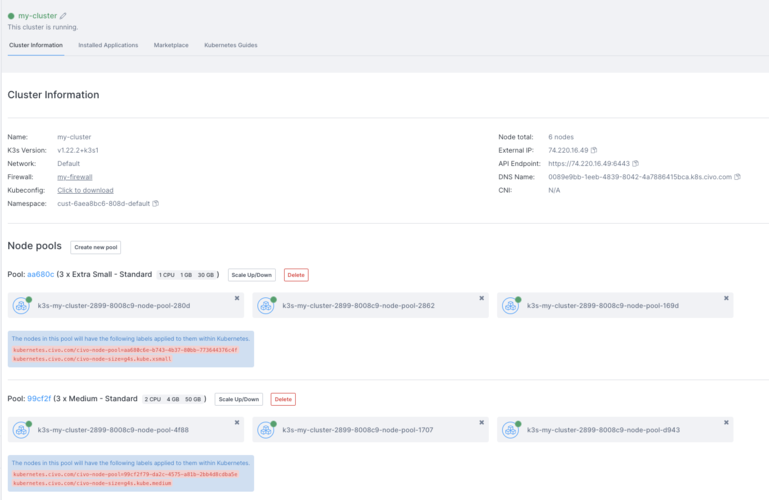The height and width of the screenshot is (500, 769).
Task: Click the External IP 74.220.16.49 value
Action: point(568,150)
